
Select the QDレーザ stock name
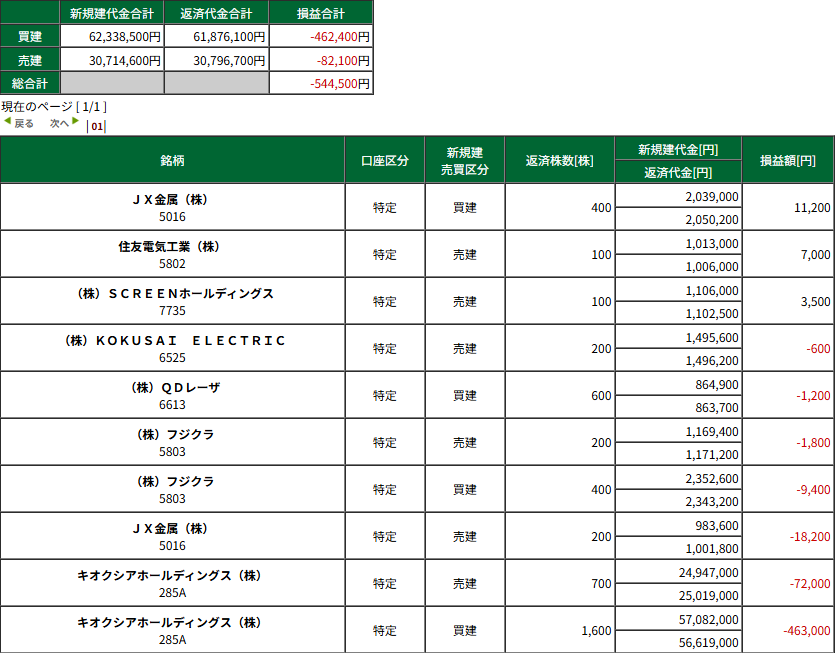172,387
